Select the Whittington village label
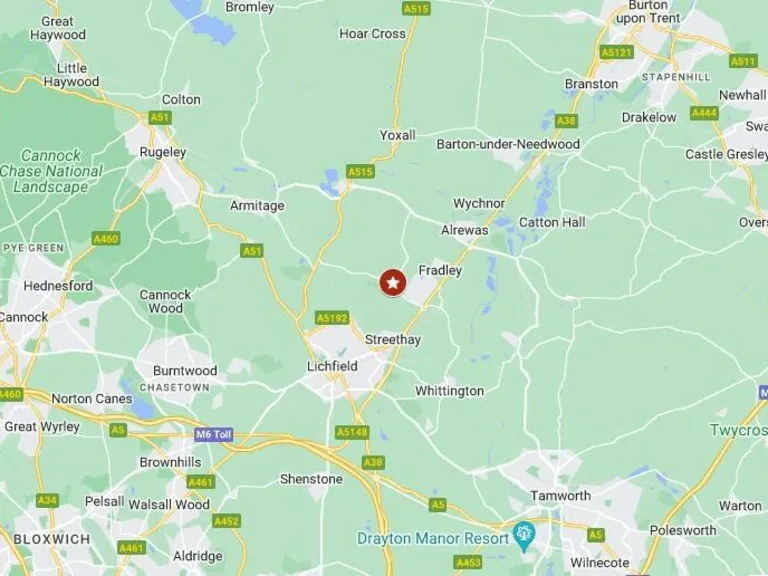Viewport: 768px width, 576px height. coord(450,391)
